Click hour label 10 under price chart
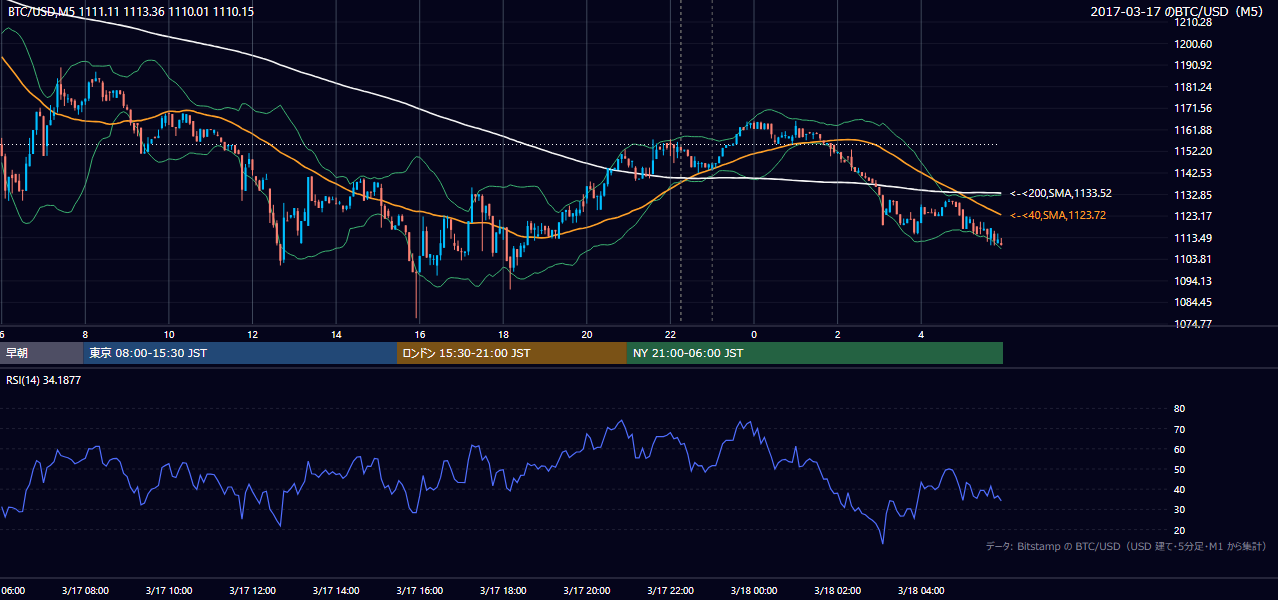This screenshot has width=1278, height=600. (169, 334)
